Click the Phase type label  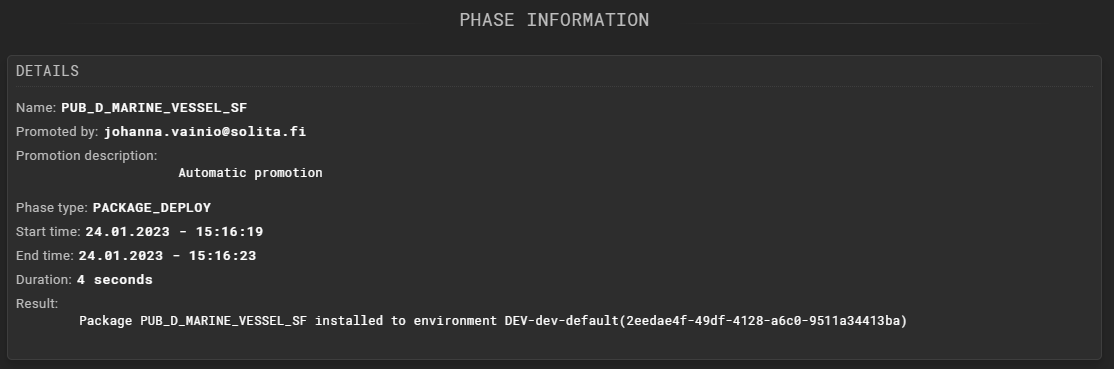52,208
